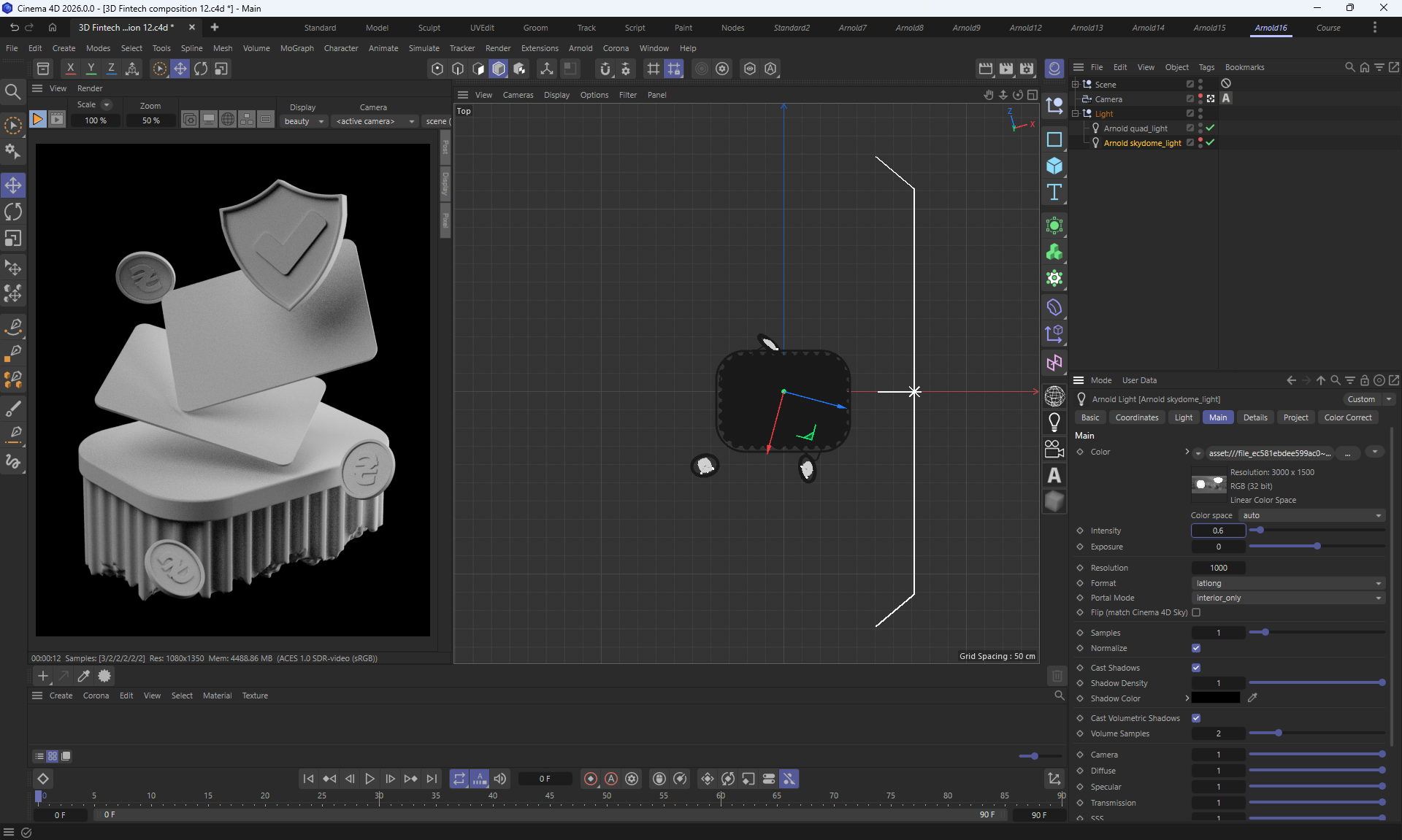
Task: Start the IPR render play button
Action: (x=37, y=120)
